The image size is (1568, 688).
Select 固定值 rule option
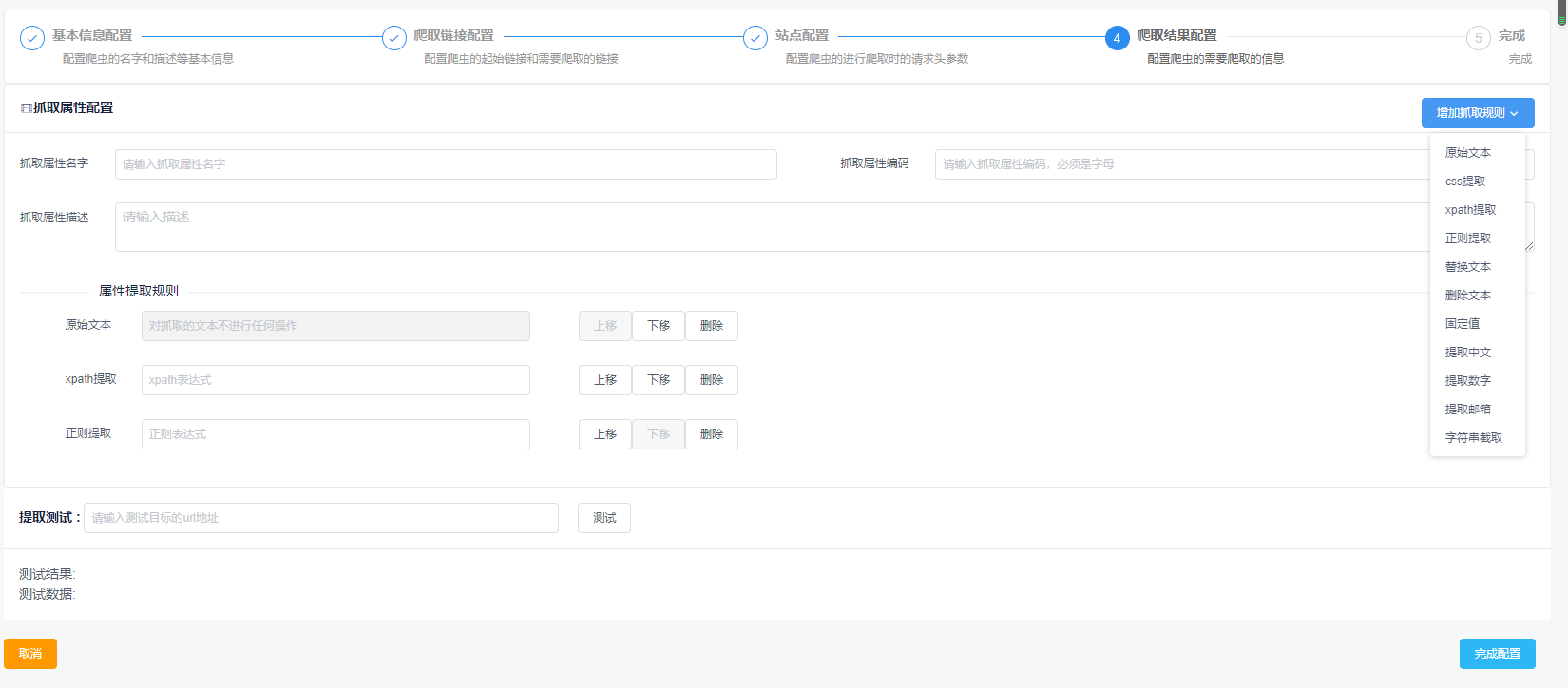click(x=1478, y=324)
